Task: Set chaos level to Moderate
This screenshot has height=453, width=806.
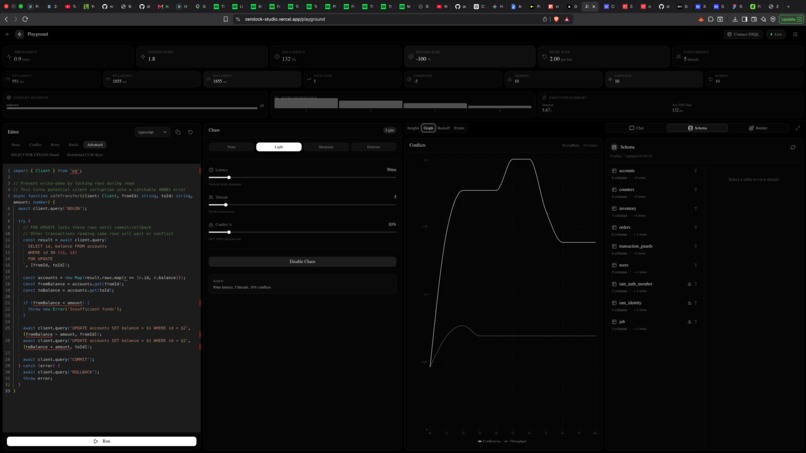Action: point(326,147)
